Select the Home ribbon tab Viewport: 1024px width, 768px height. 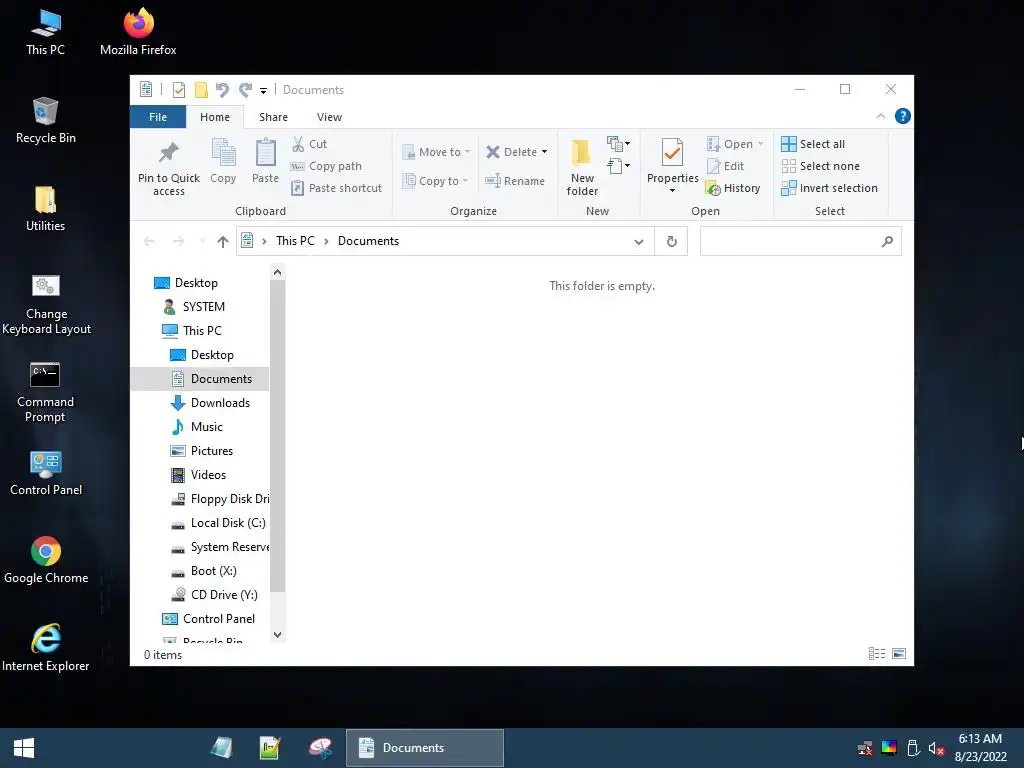(x=215, y=117)
